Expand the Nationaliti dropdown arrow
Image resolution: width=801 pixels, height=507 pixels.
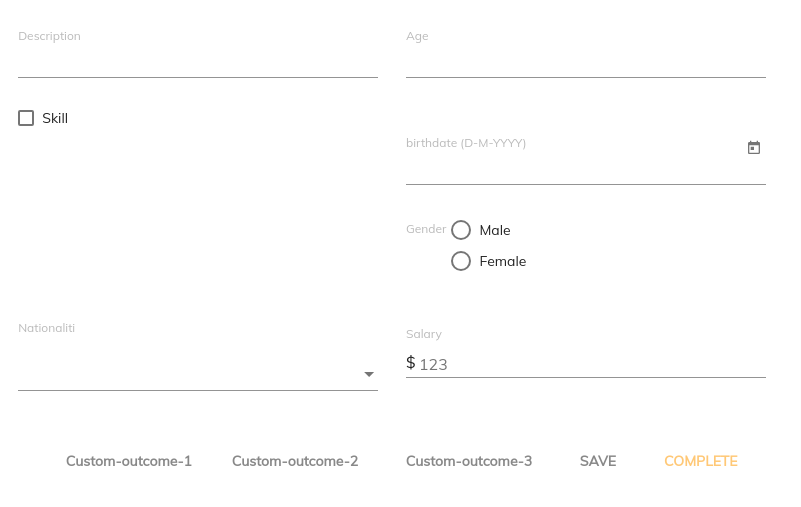pyautogui.click(x=369, y=374)
